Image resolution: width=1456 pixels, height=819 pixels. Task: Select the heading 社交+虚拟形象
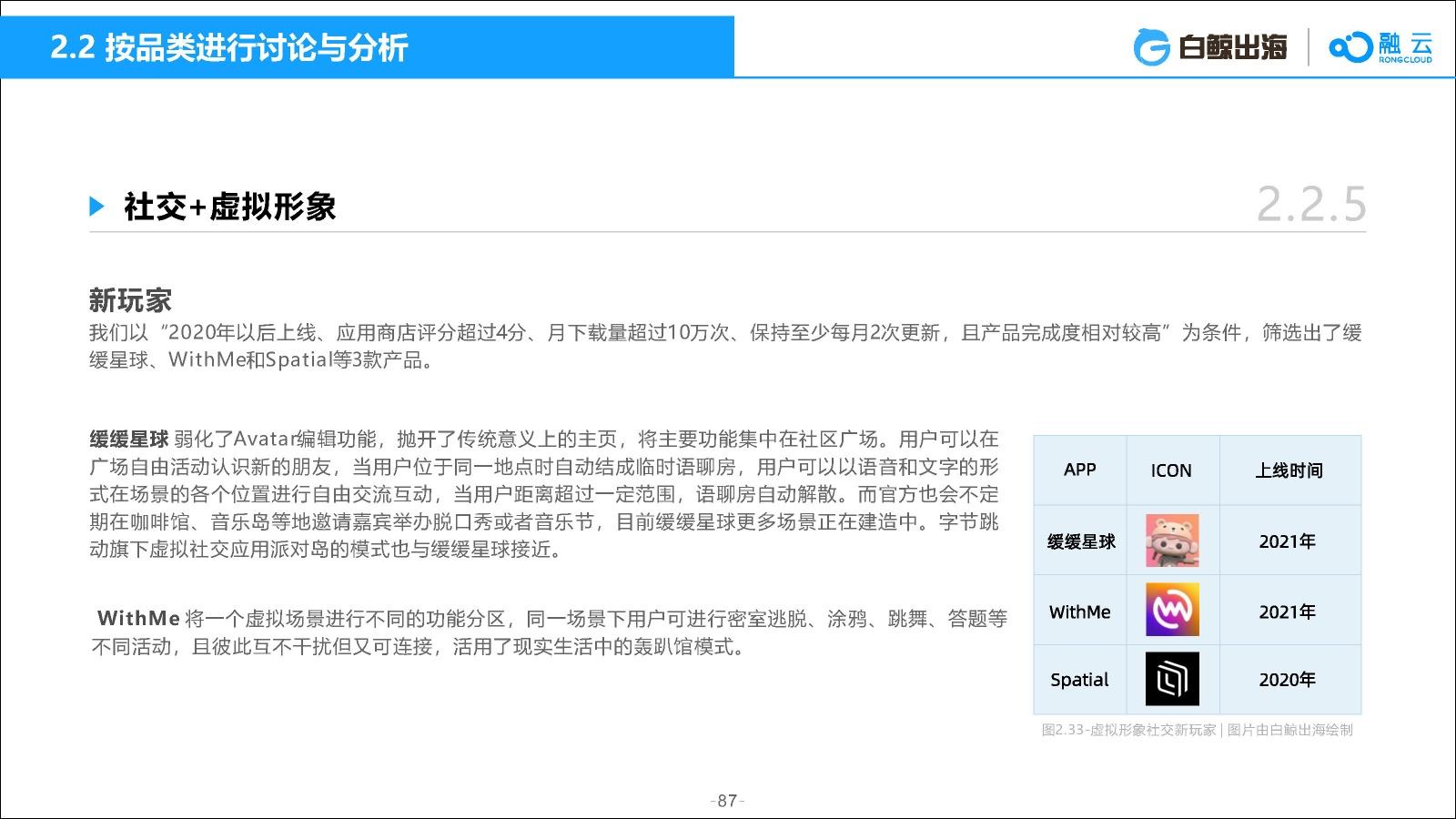(x=230, y=207)
